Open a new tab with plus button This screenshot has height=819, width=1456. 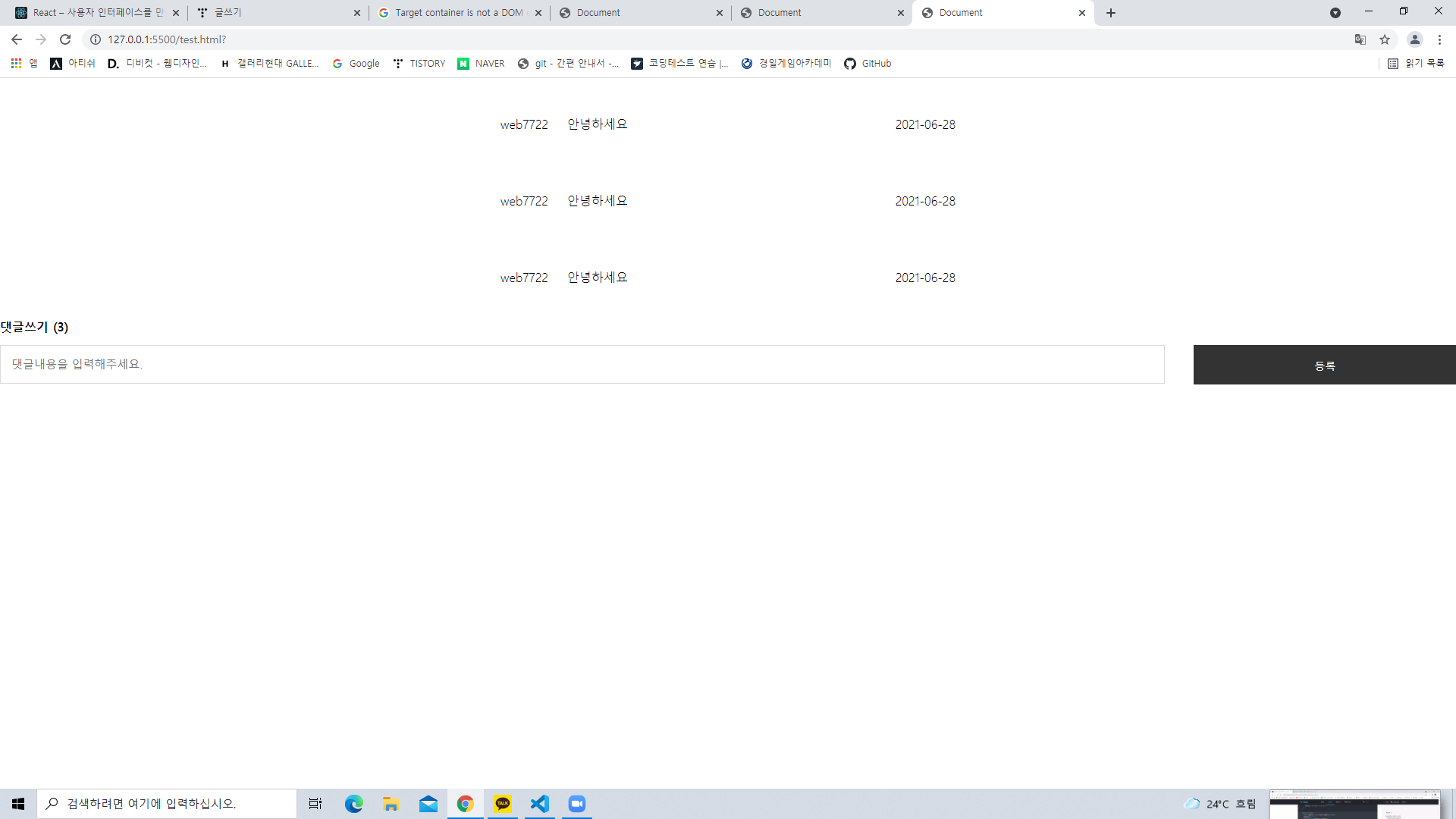1111,13
